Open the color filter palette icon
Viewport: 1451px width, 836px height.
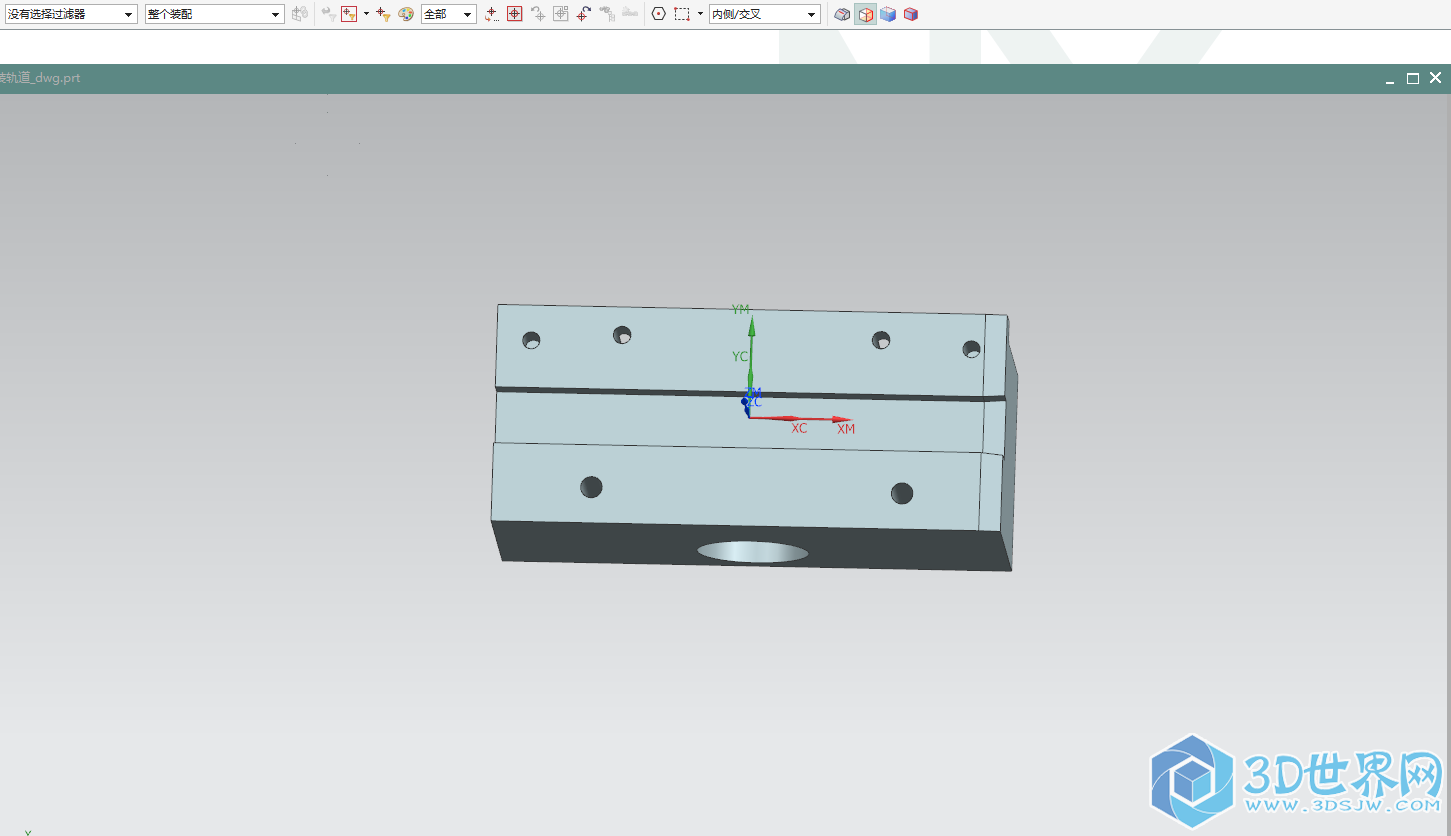406,14
